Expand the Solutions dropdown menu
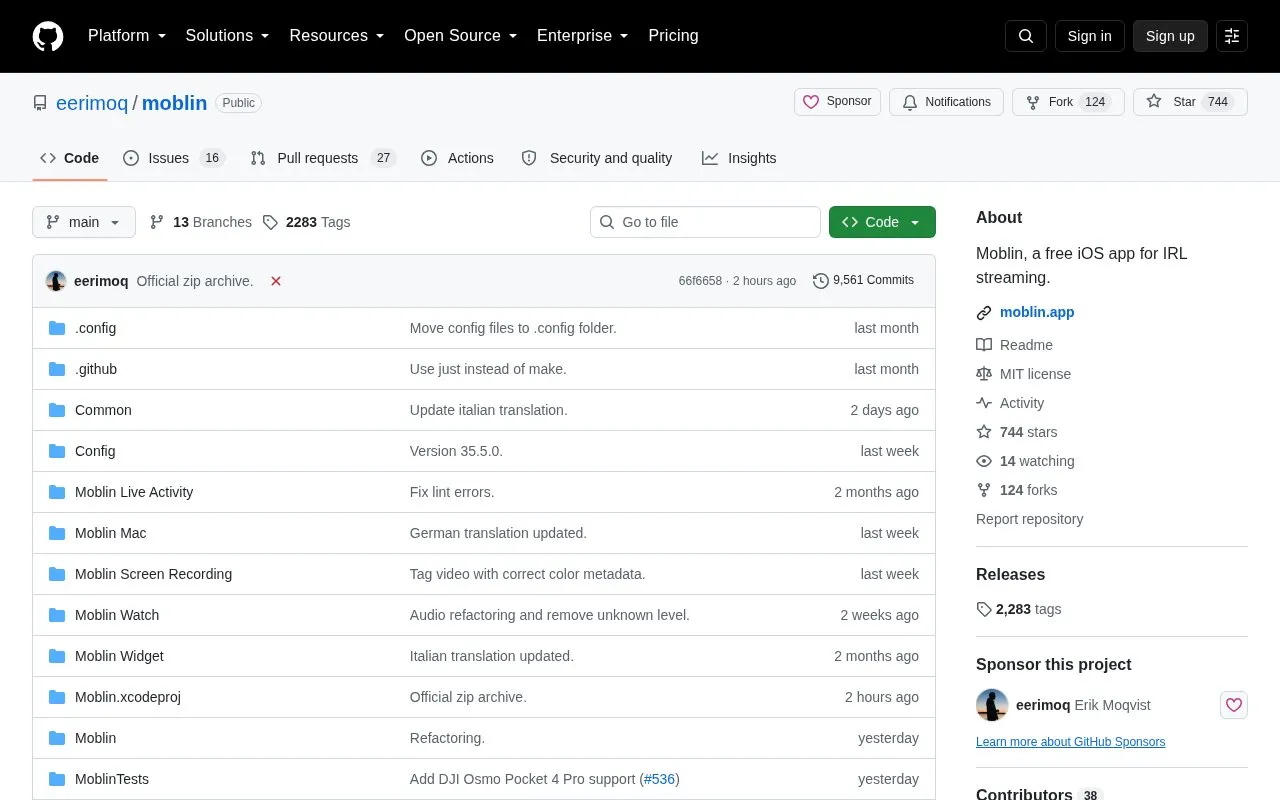Viewport: 1280px width, 800px height. tap(228, 36)
